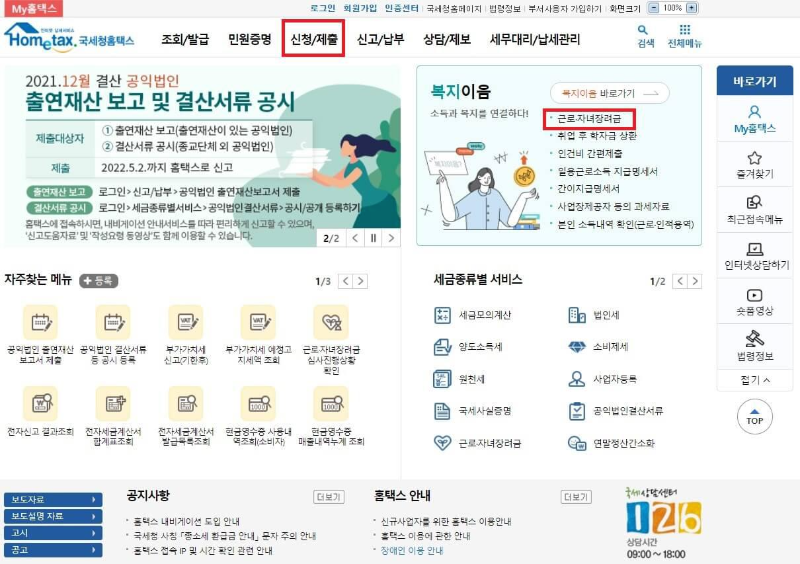Image resolution: width=800 pixels, height=564 pixels.
Task: Open 숏폼영상 play icon
Action: [754, 295]
